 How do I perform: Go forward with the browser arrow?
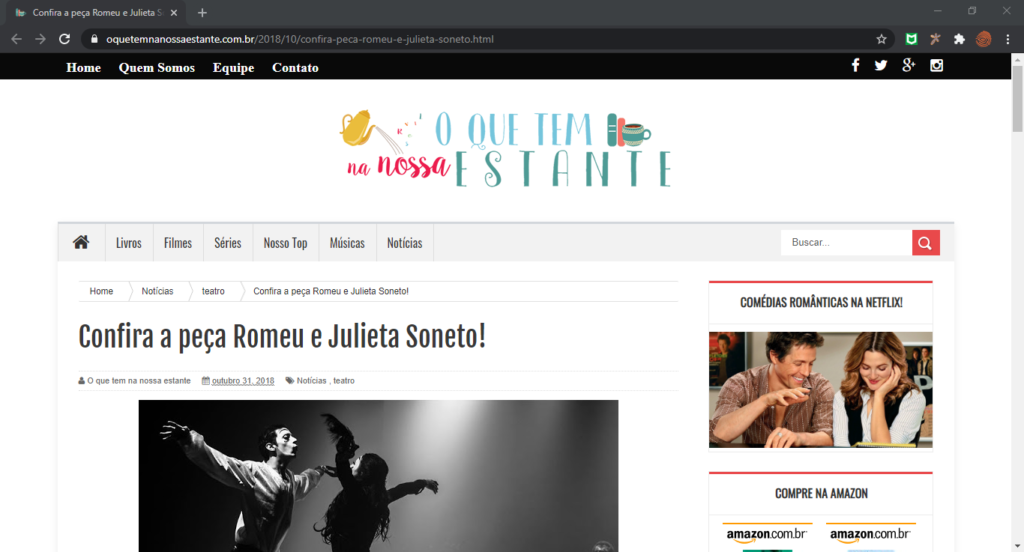pos(40,39)
